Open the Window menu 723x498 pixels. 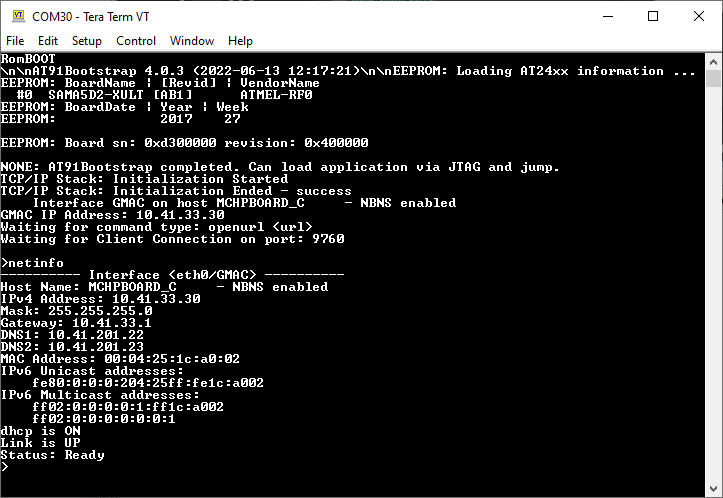pyautogui.click(x=192, y=41)
